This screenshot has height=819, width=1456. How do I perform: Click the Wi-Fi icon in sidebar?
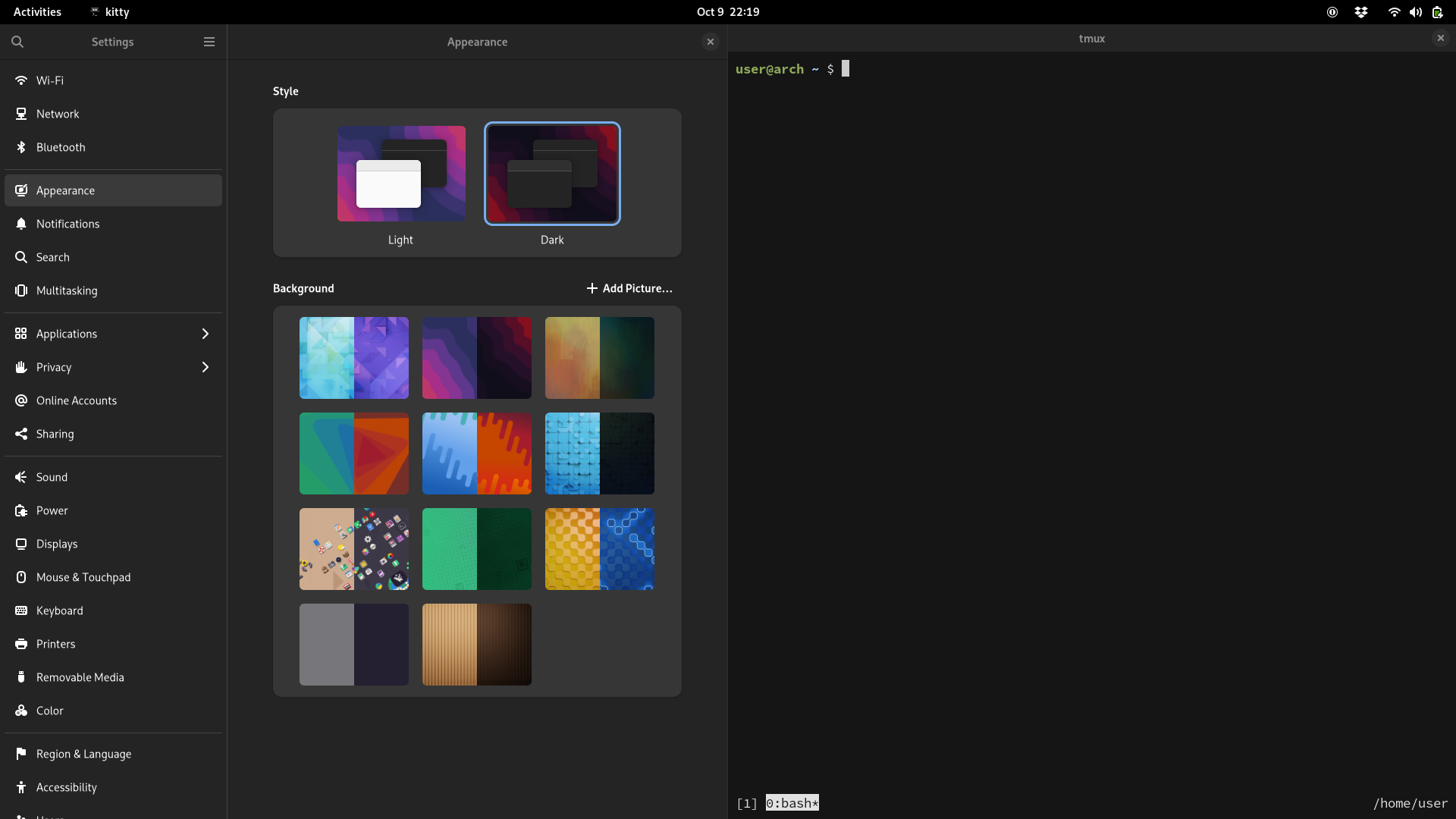pyautogui.click(x=21, y=80)
